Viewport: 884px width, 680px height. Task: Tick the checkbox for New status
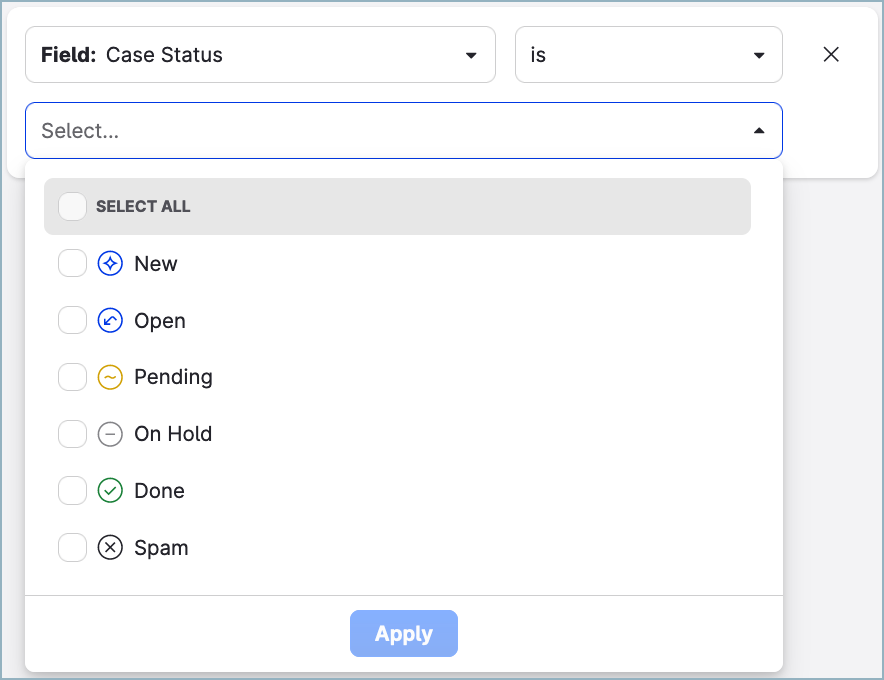[x=72, y=264]
